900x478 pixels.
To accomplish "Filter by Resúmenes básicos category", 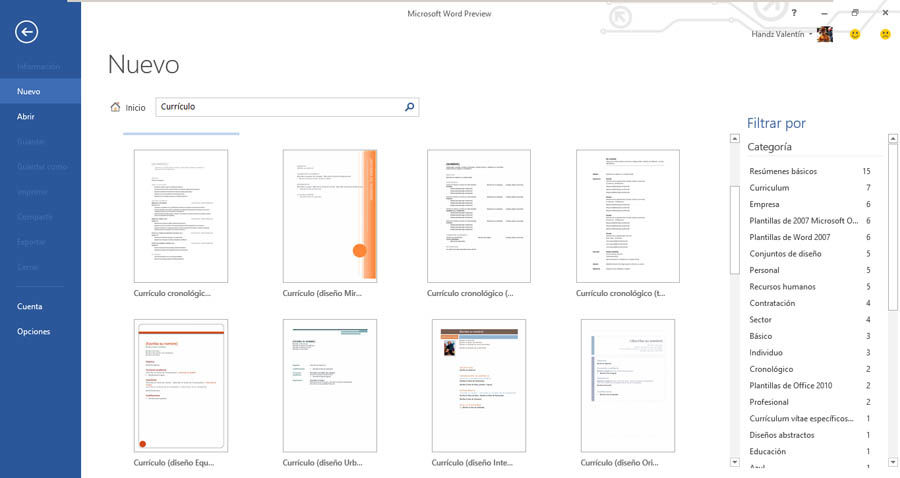I will point(783,171).
